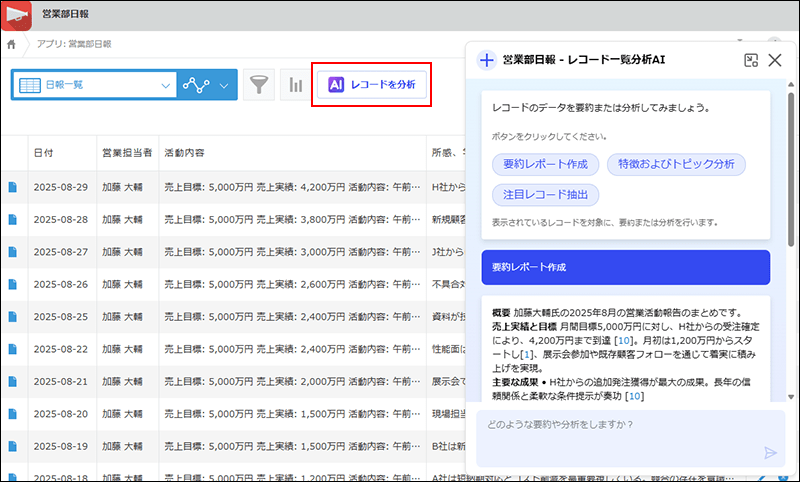Pick the 注目レコード抽出 suggestion chip

545,194
